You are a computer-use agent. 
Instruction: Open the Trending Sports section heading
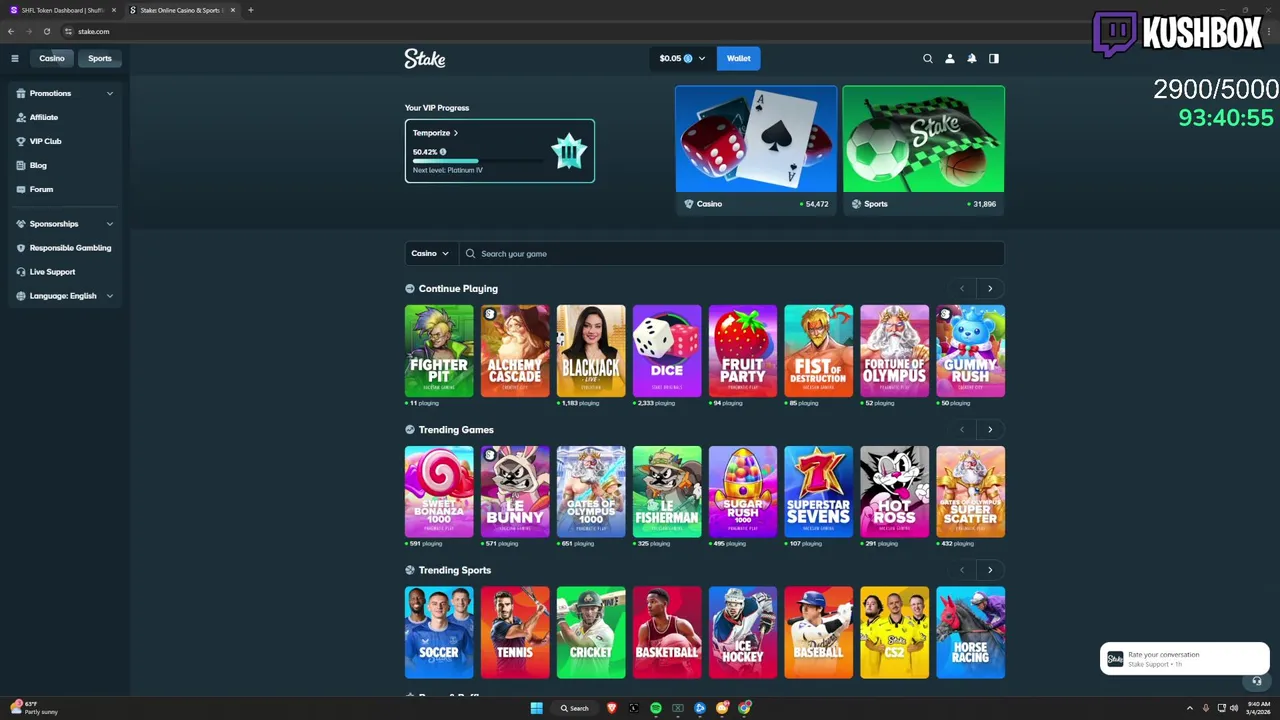(455, 570)
